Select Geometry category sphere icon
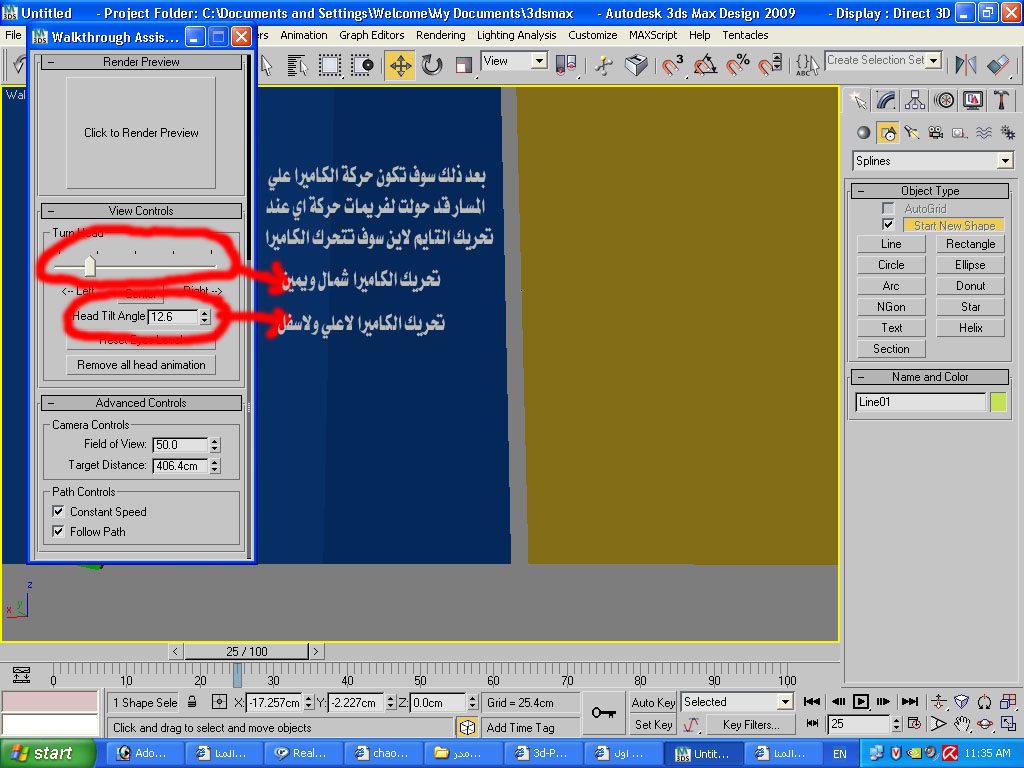Screen dimensions: 1024x768 coord(863,133)
